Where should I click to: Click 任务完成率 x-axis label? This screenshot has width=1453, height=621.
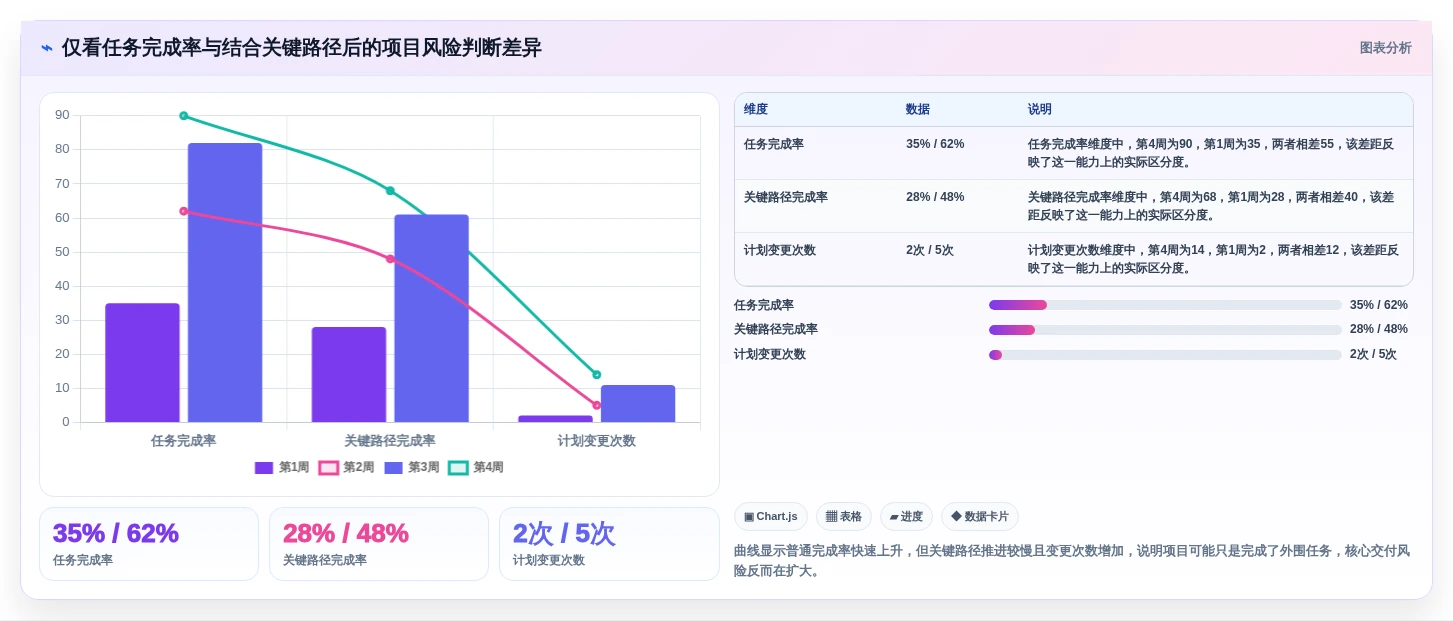tap(184, 440)
